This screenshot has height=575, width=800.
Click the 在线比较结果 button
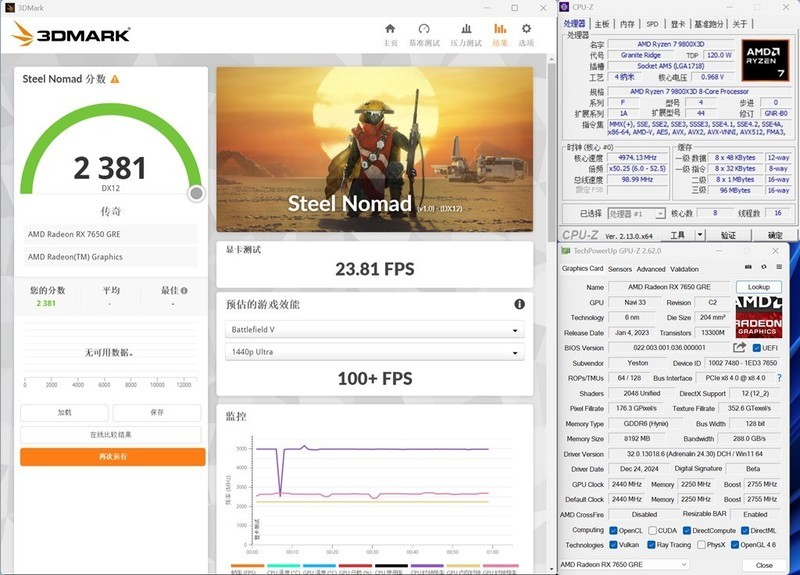[111, 435]
